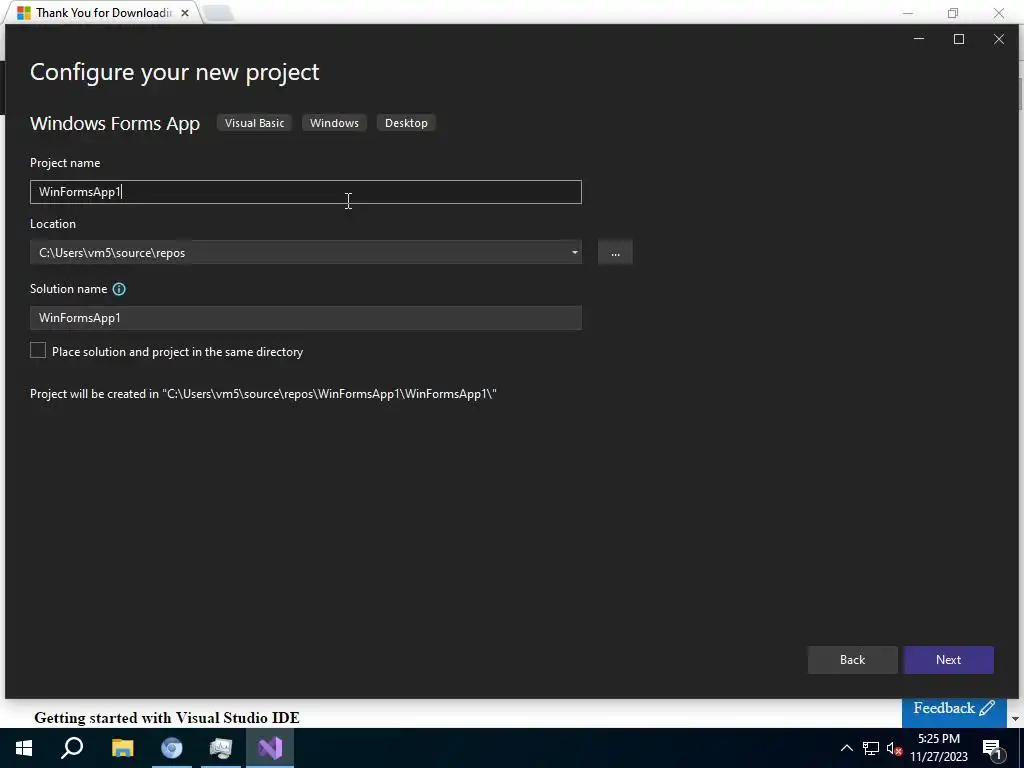The height and width of the screenshot is (768, 1024).
Task: Click the project creation path text
Action: pyautogui.click(x=263, y=394)
